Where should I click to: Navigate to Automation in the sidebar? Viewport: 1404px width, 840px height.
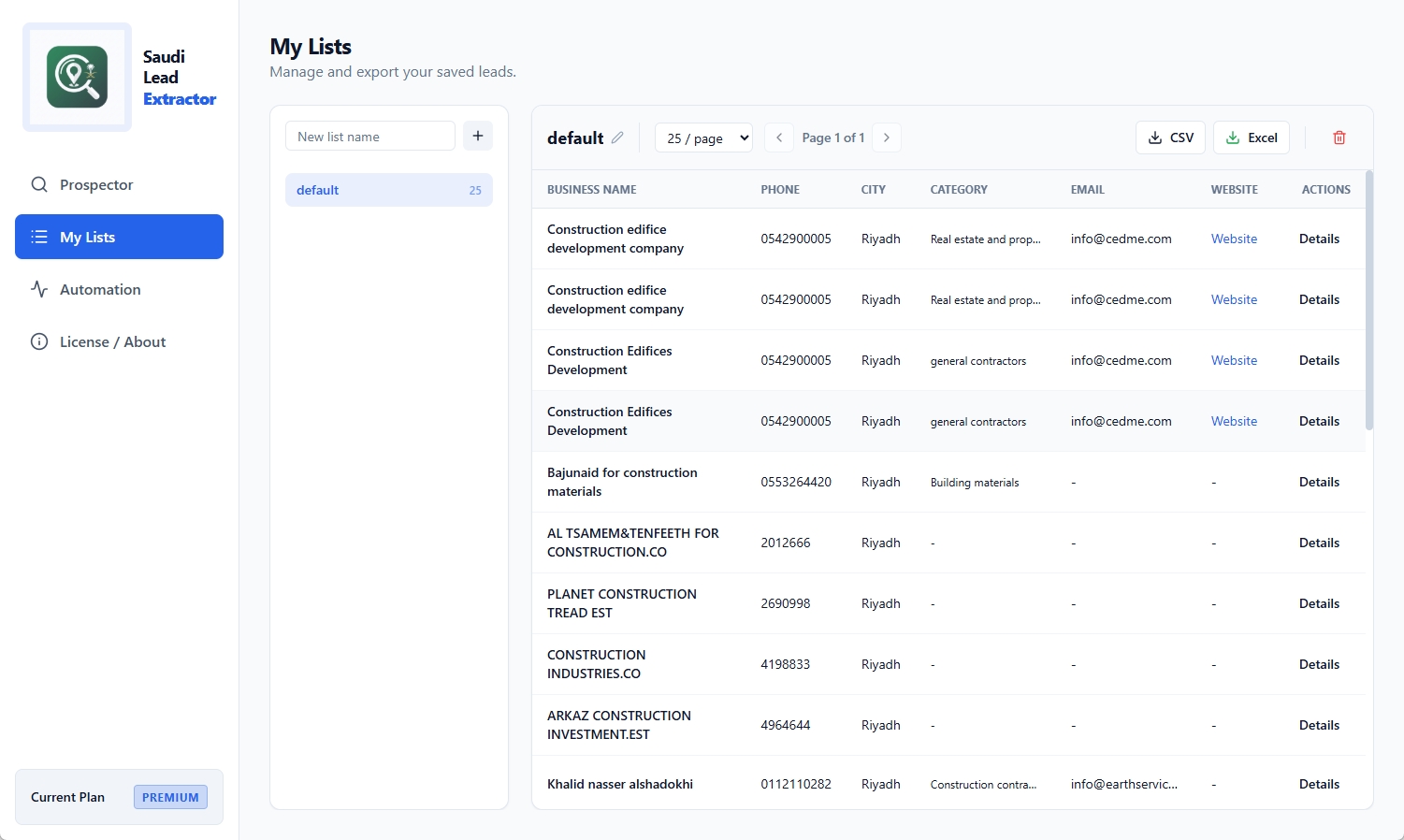point(100,289)
